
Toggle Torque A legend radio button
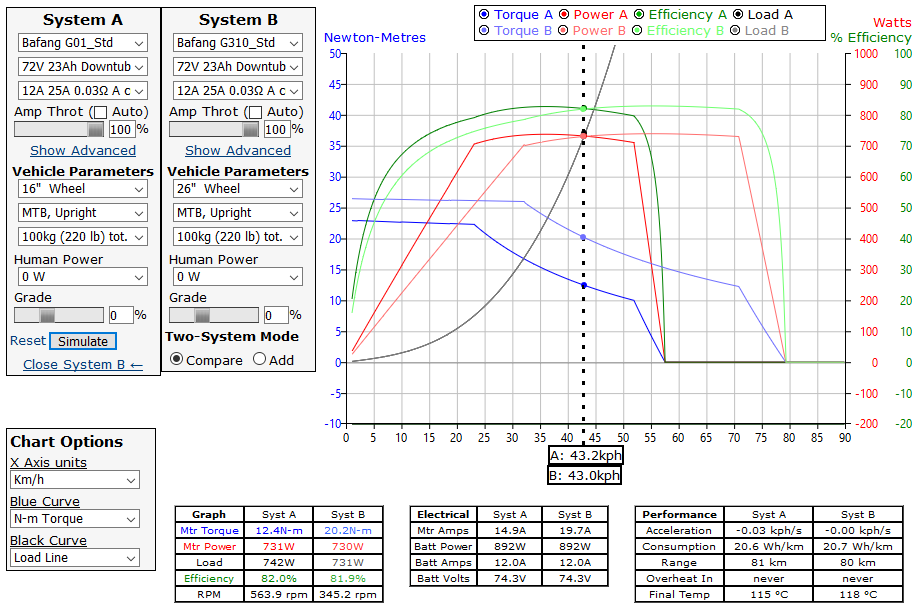484,15
